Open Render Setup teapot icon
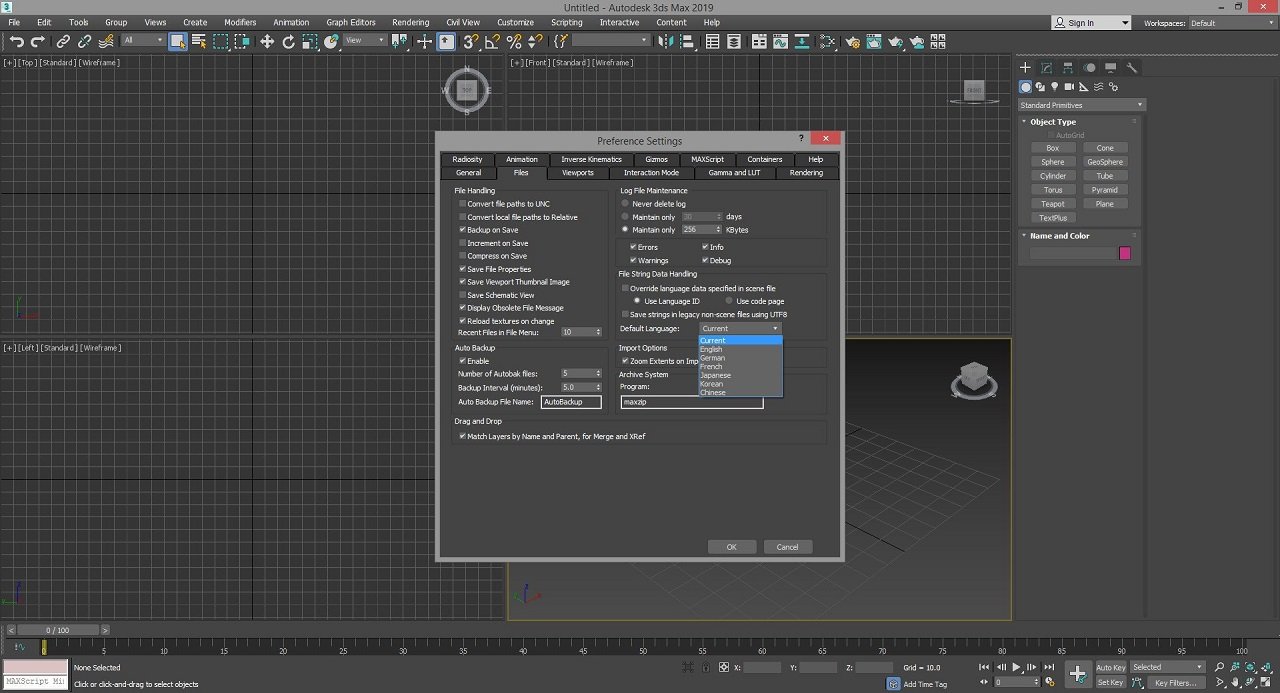 click(x=852, y=42)
